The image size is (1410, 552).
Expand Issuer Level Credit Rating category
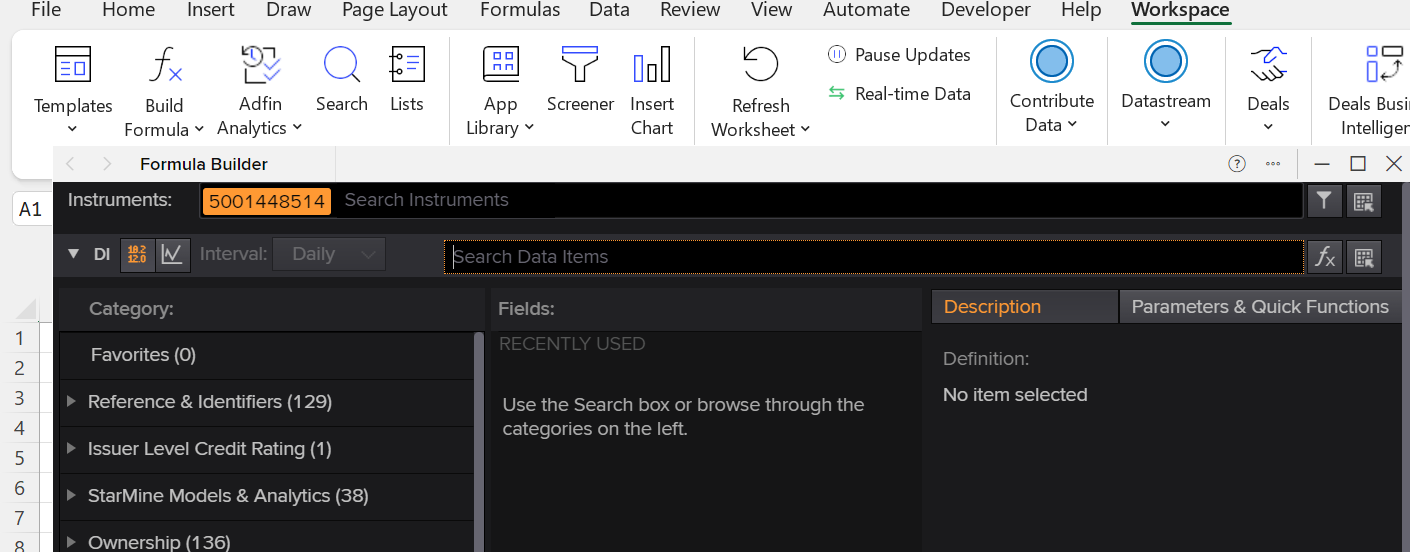coord(71,449)
